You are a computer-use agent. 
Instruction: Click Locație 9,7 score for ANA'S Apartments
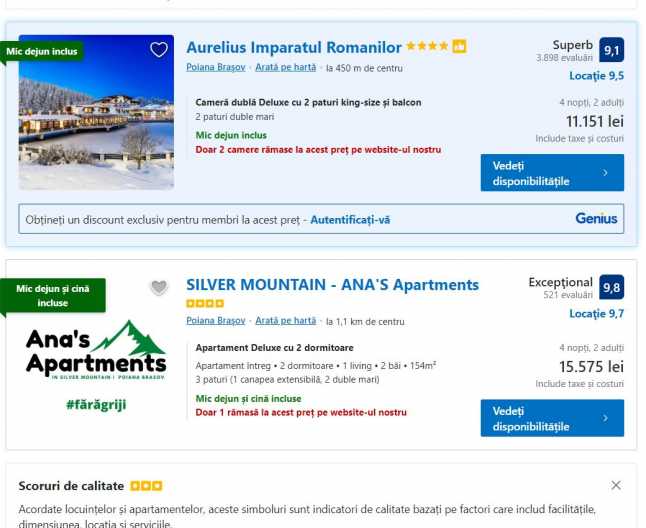596,313
